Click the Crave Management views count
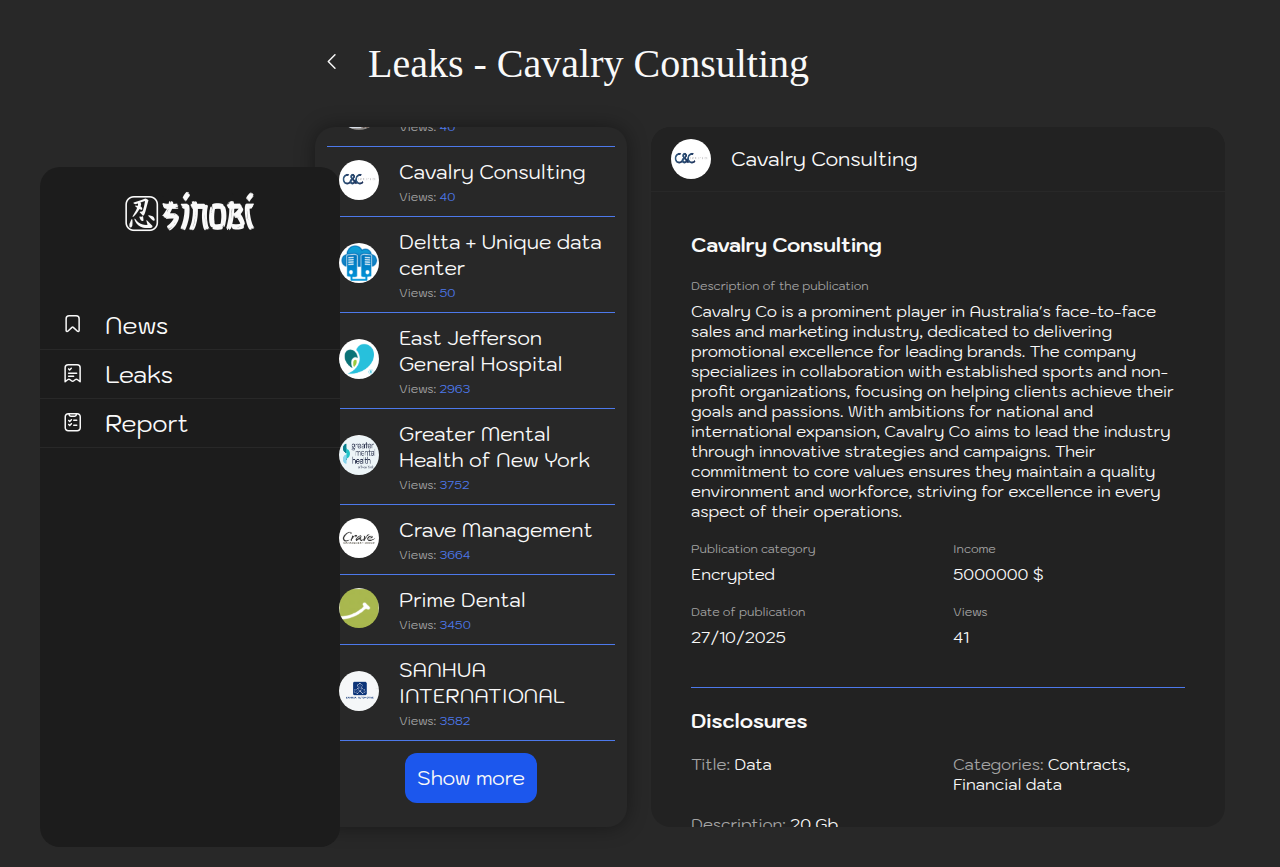The height and width of the screenshot is (867, 1280). pos(454,555)
